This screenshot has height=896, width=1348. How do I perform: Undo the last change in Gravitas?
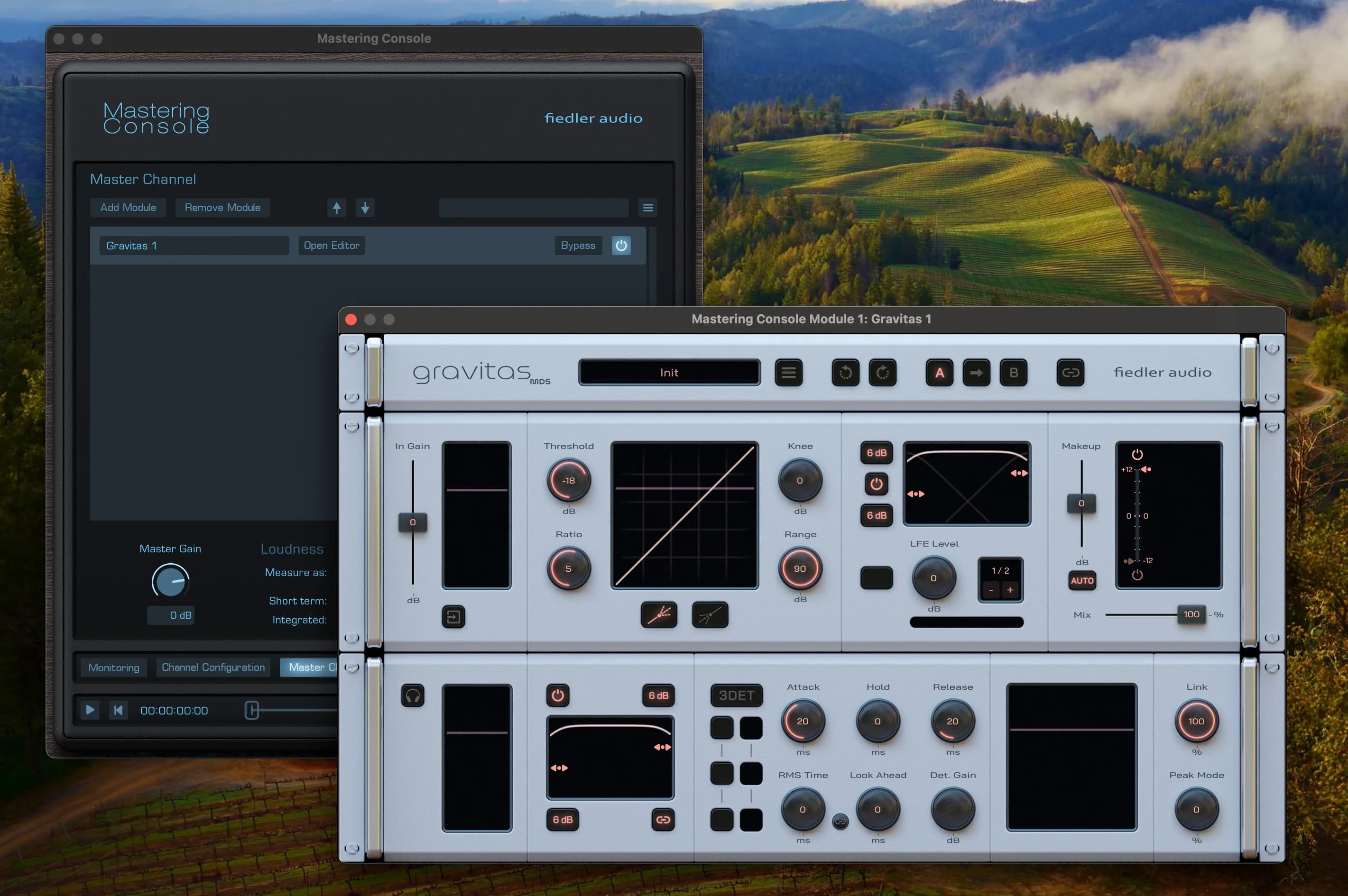pyautogui.click(x=846, y=373)
